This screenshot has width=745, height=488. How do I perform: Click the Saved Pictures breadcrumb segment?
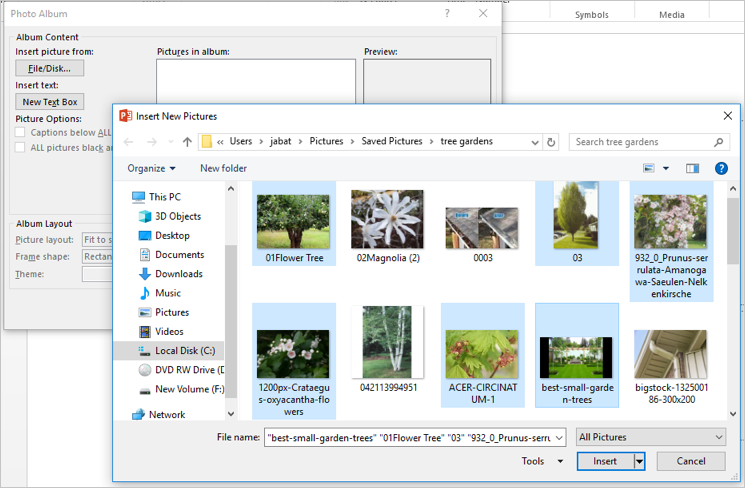click(x=392, y=142)
